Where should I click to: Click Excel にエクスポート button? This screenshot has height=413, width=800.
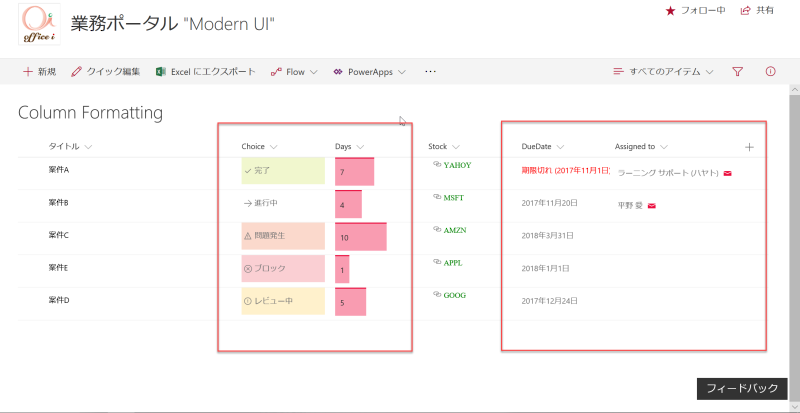point(205,71)
